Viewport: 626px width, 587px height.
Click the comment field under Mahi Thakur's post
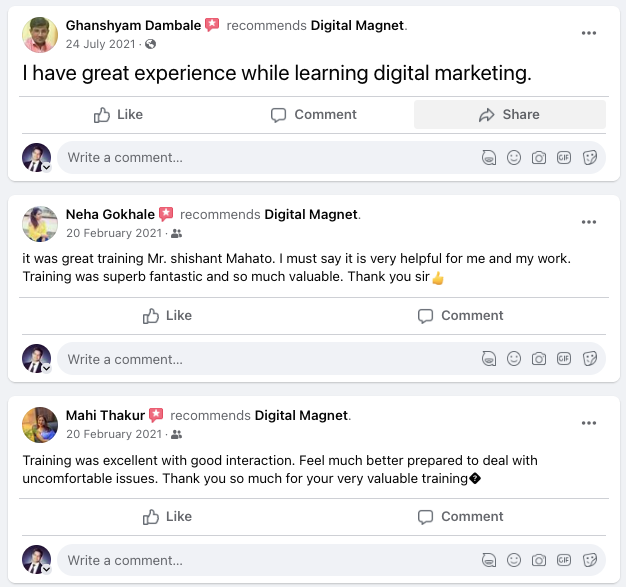[x=260, y=560]
